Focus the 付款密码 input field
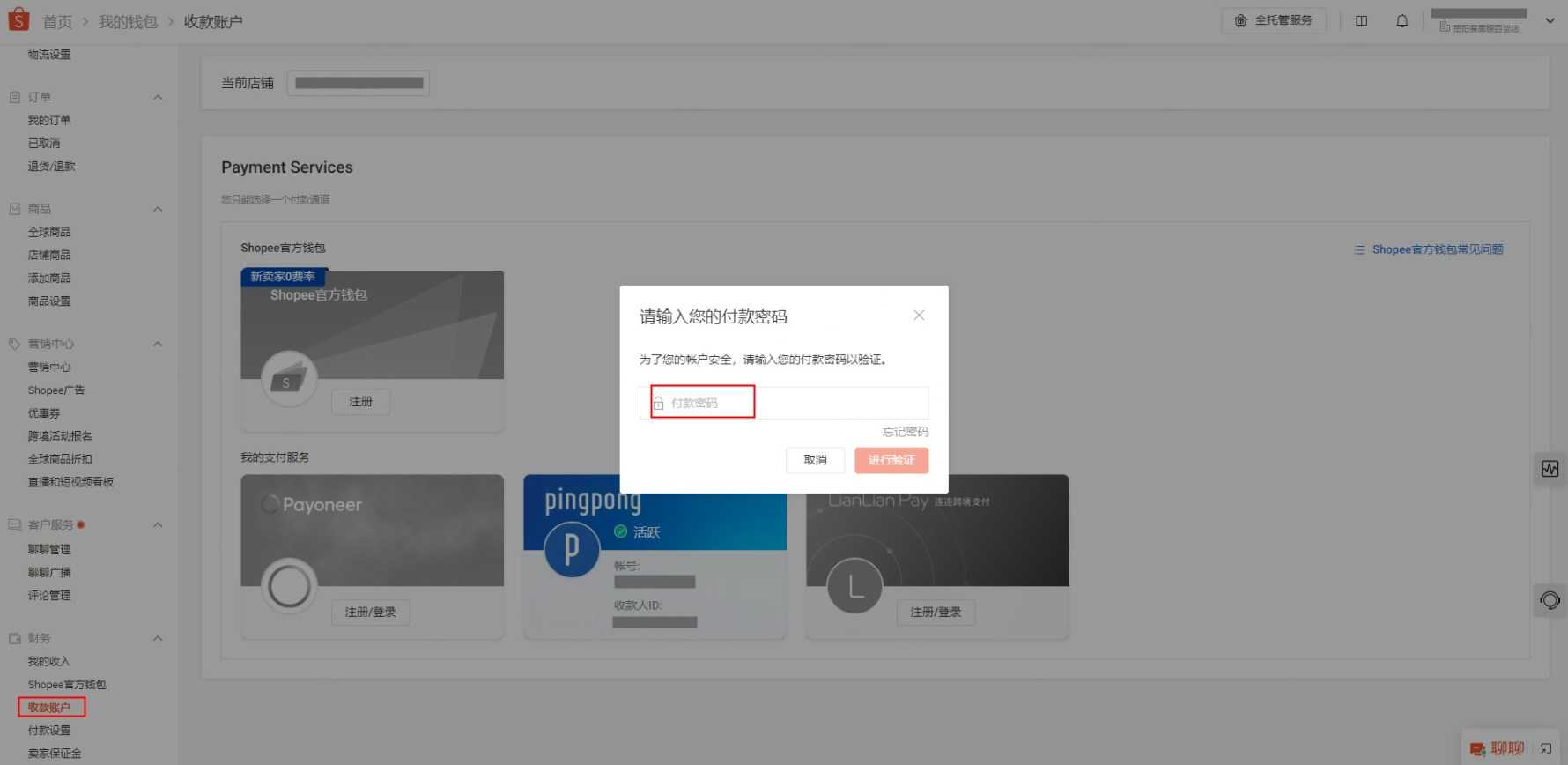1568x765 pixels. [x=784, y=403]
